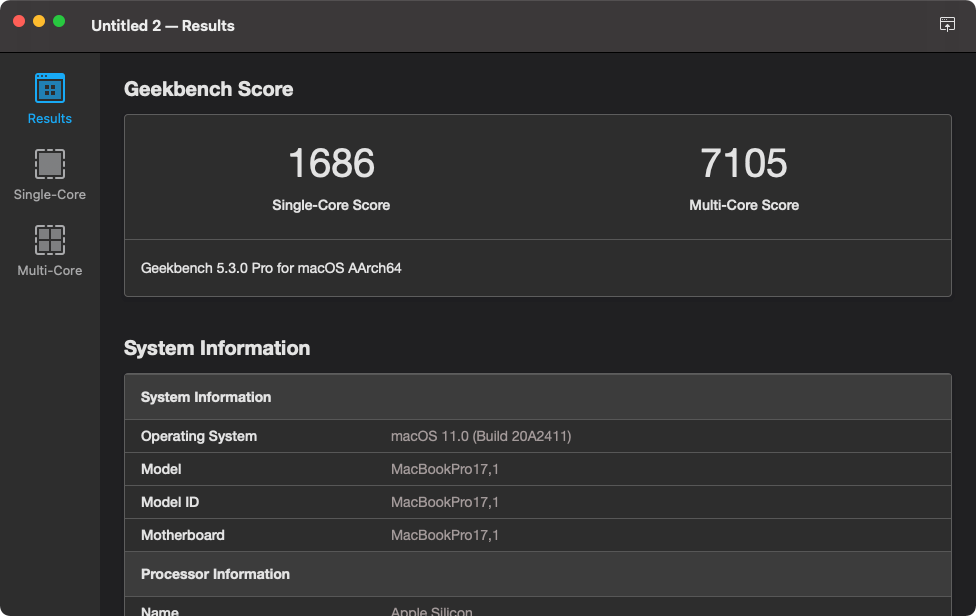
Task: Click the System Information table header row
Action: (x=538, y=397)
